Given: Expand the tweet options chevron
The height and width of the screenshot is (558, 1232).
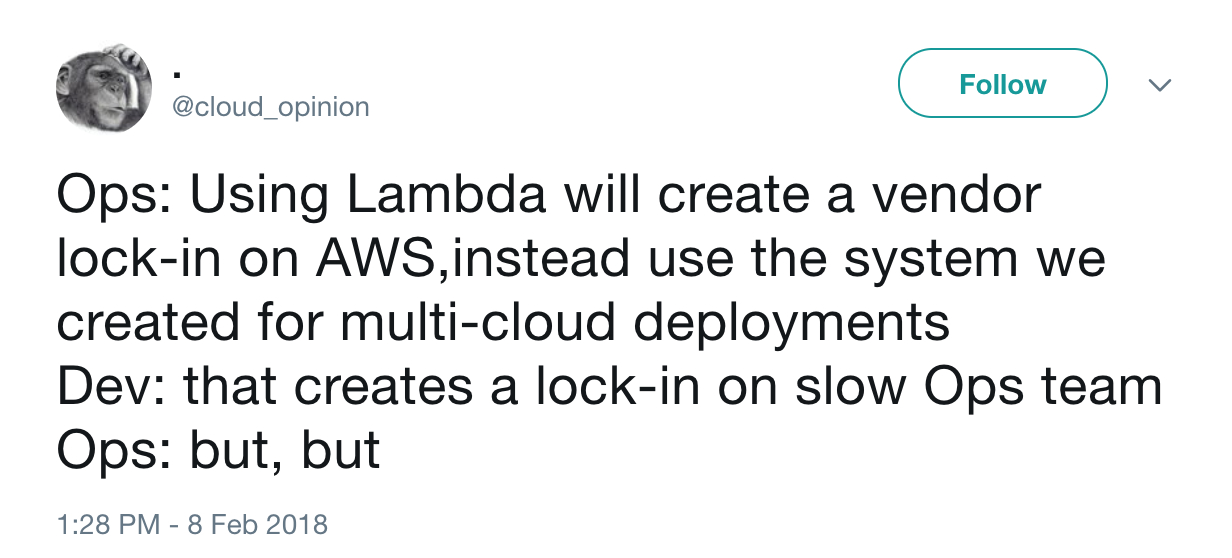Looking at the screenshot, I should (1160, 86).
